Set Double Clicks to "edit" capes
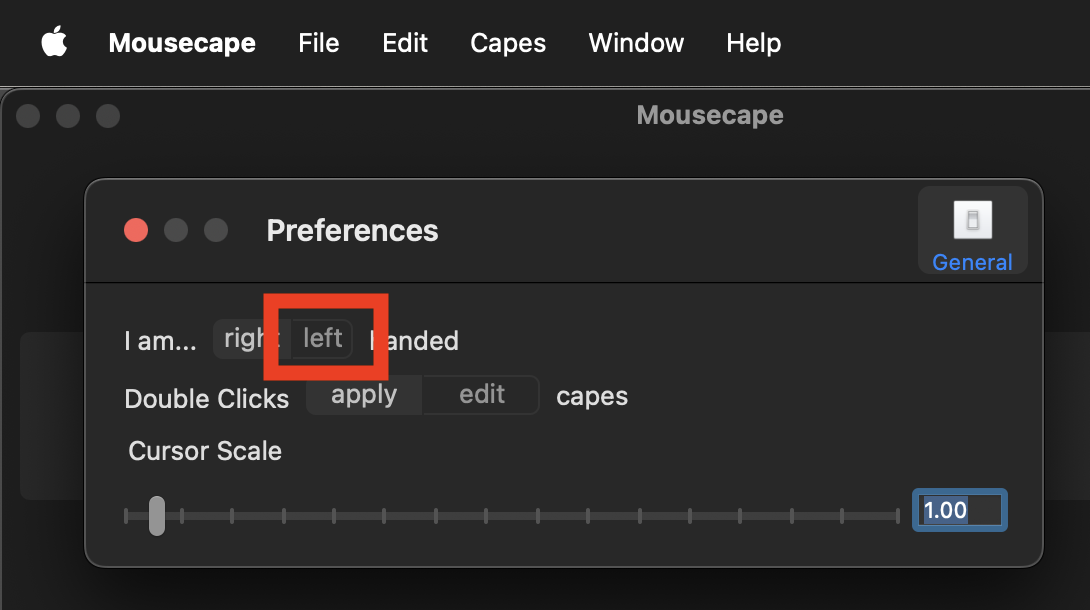 pyautogui.click(x=482, y=395)
